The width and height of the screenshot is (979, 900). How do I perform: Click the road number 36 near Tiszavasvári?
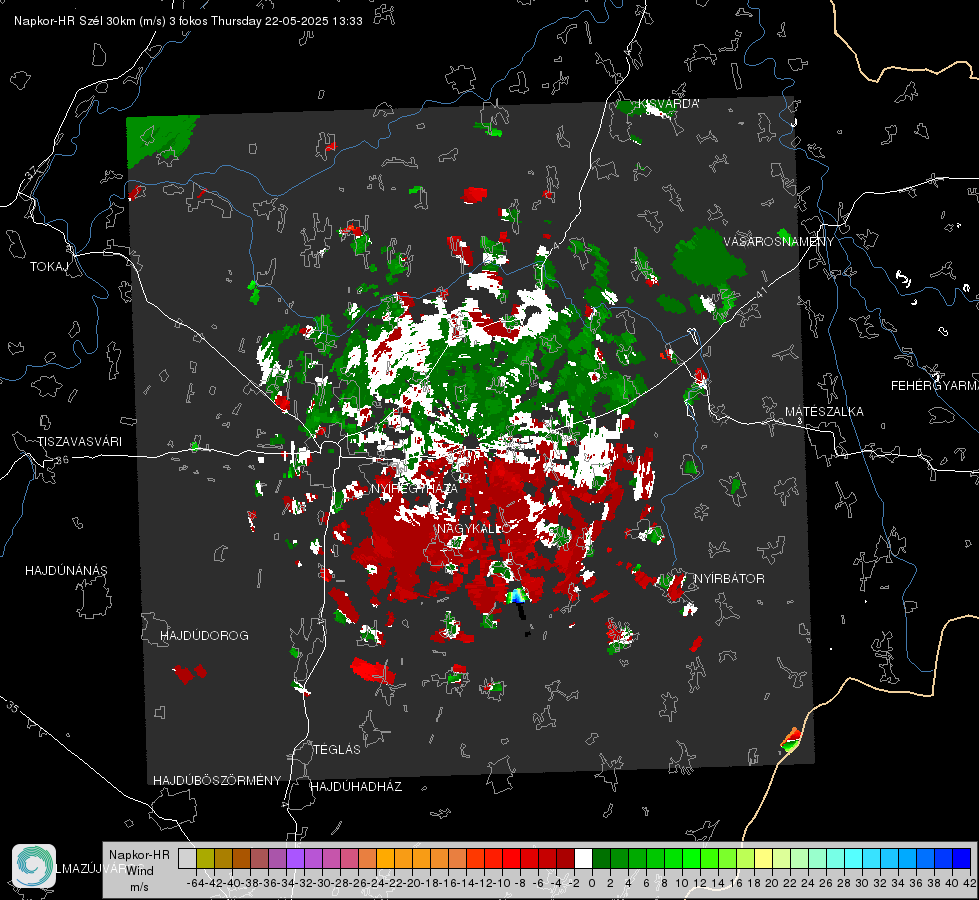click(x=62, y=460)
